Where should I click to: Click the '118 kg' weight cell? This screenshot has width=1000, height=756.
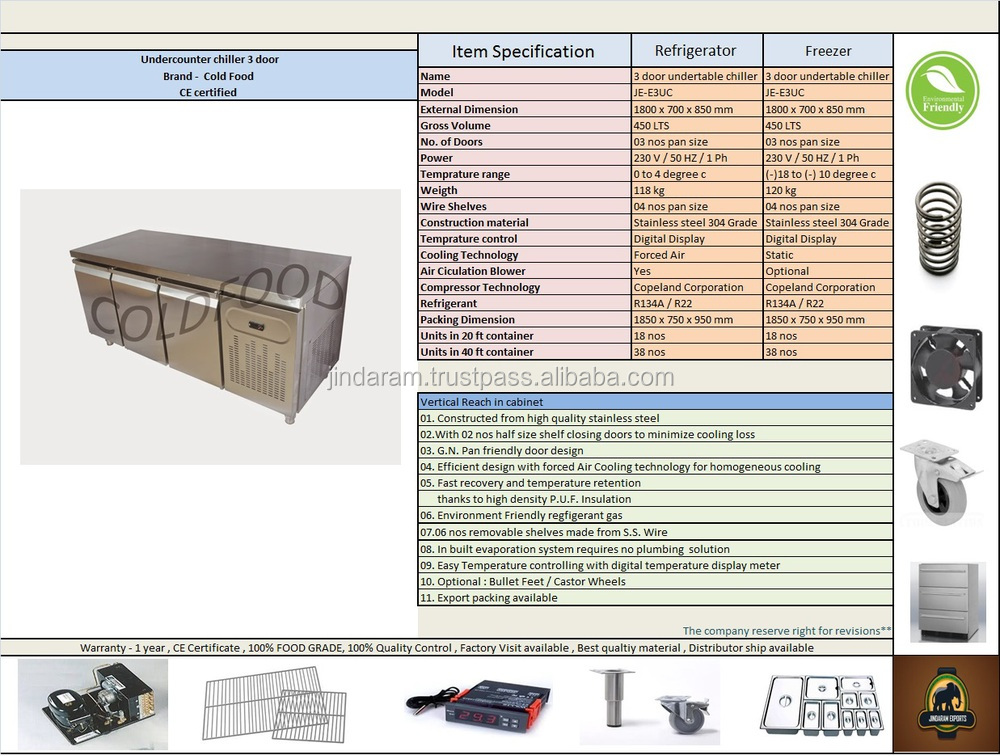tap(697, 190)
